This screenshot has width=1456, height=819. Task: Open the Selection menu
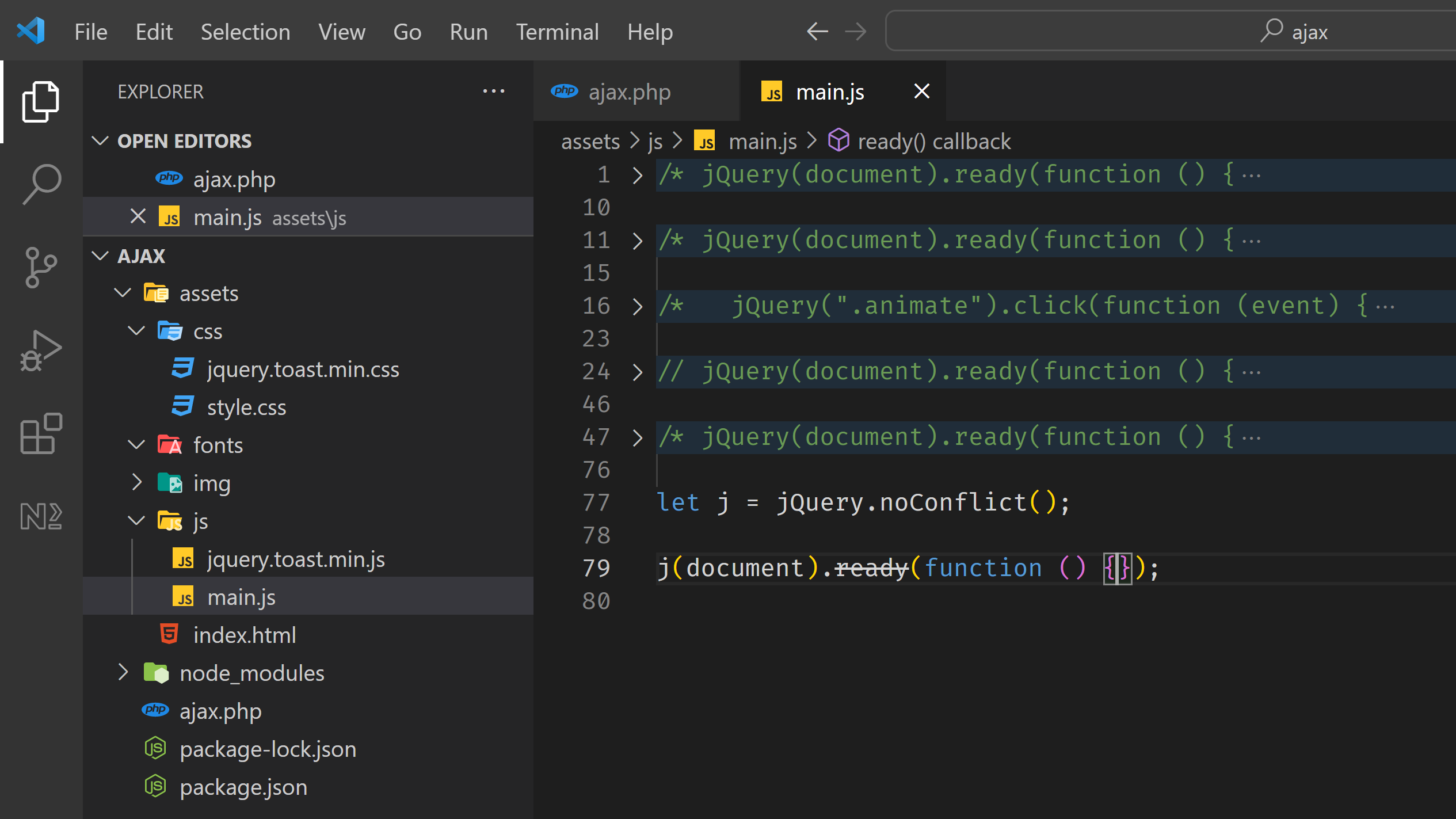246,32
